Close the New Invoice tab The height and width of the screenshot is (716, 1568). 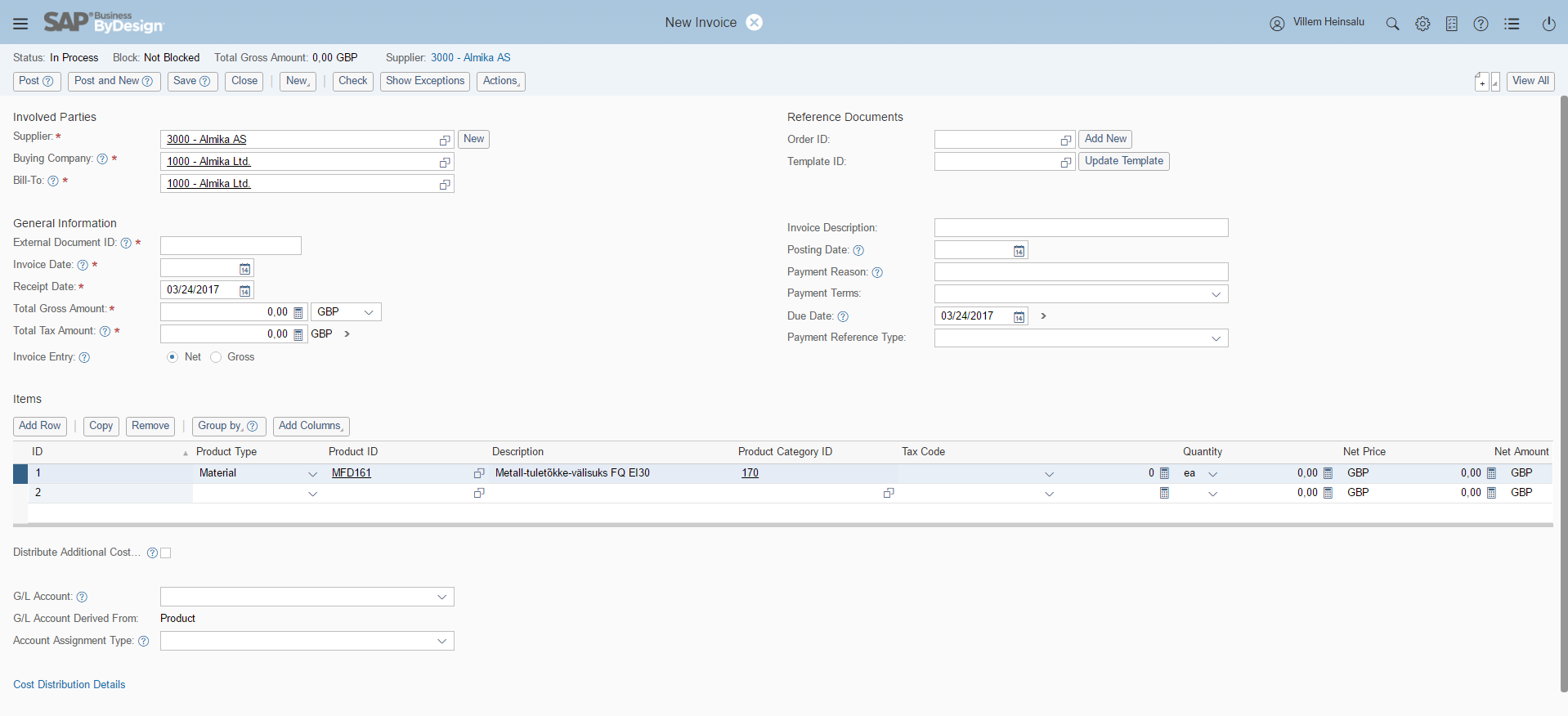[755, 22]
